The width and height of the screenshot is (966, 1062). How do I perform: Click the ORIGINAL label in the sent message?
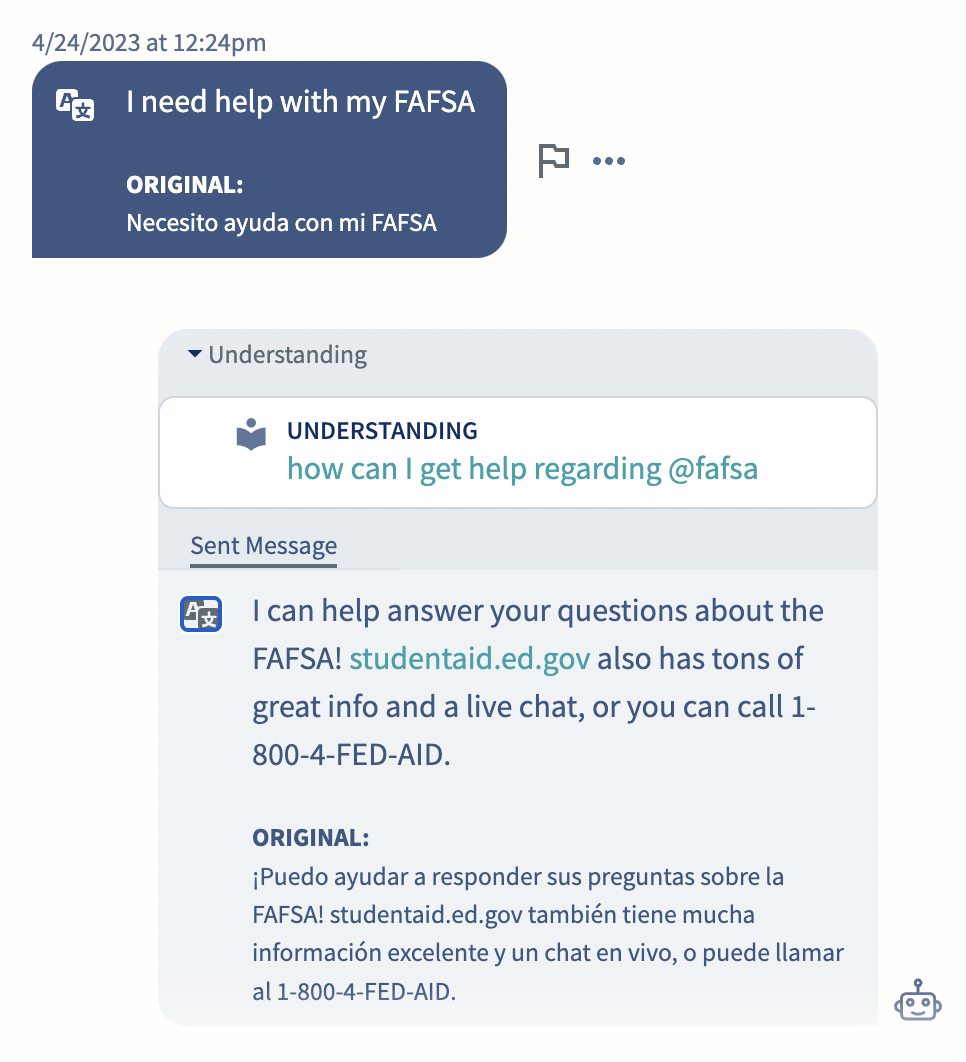coord(310,838)
